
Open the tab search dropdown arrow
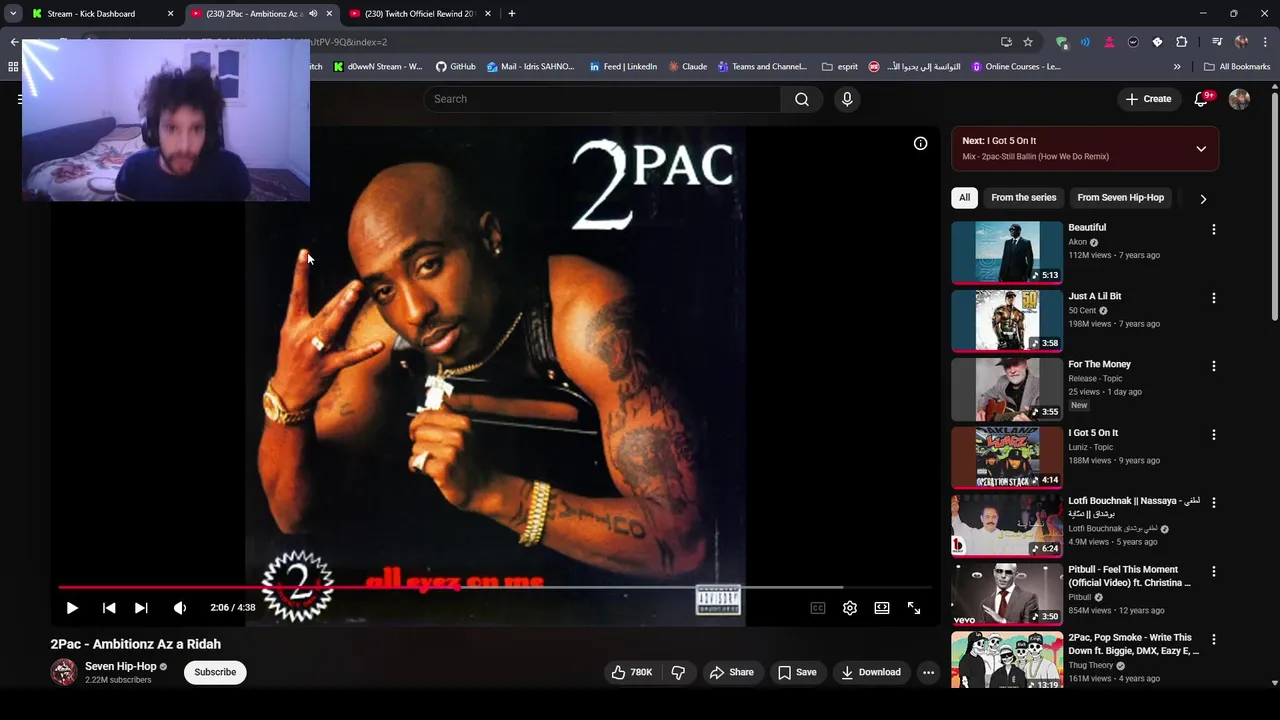(x=13, y=14)
